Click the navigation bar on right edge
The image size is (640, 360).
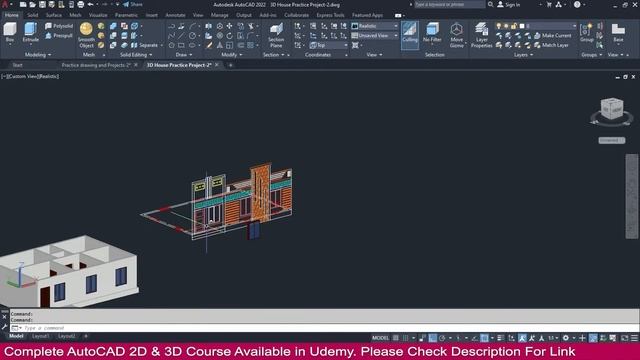(631, 196)
